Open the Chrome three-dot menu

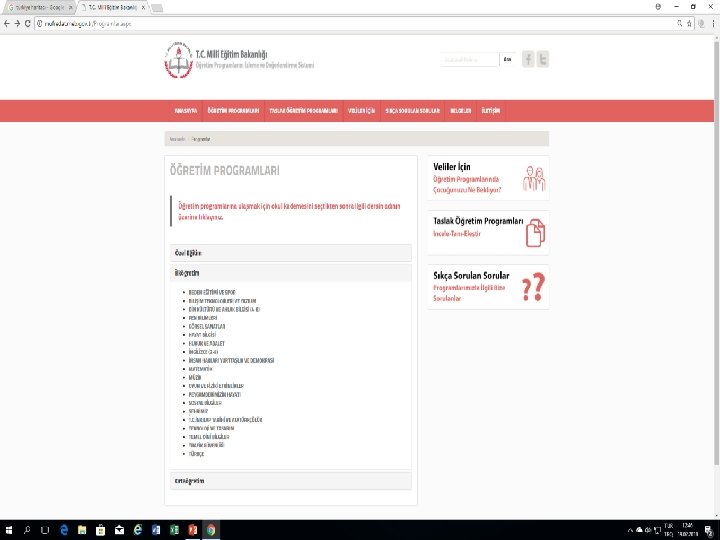713,23
